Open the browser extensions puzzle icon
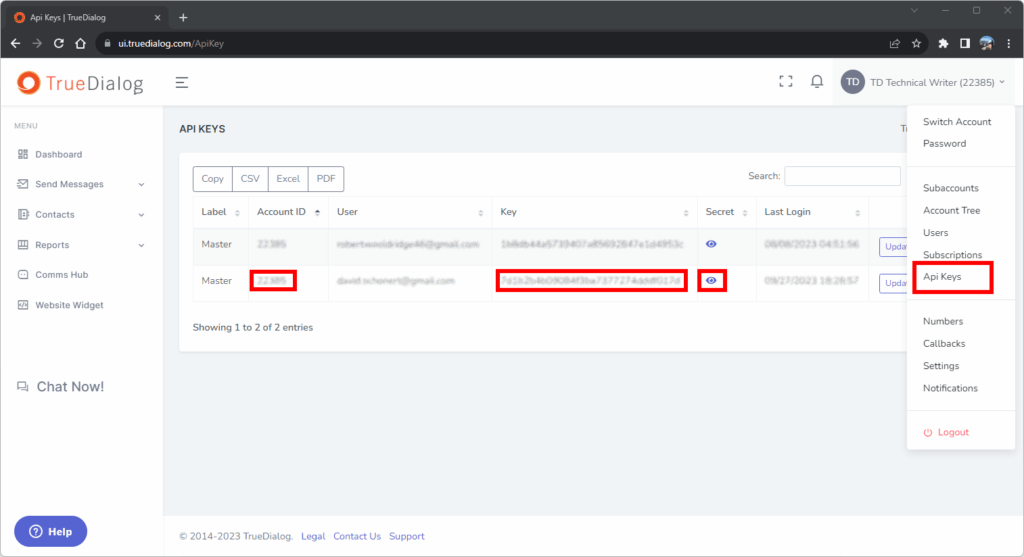Image resolution: width=1024 pixels, height=557 pixels. (943, 43)
